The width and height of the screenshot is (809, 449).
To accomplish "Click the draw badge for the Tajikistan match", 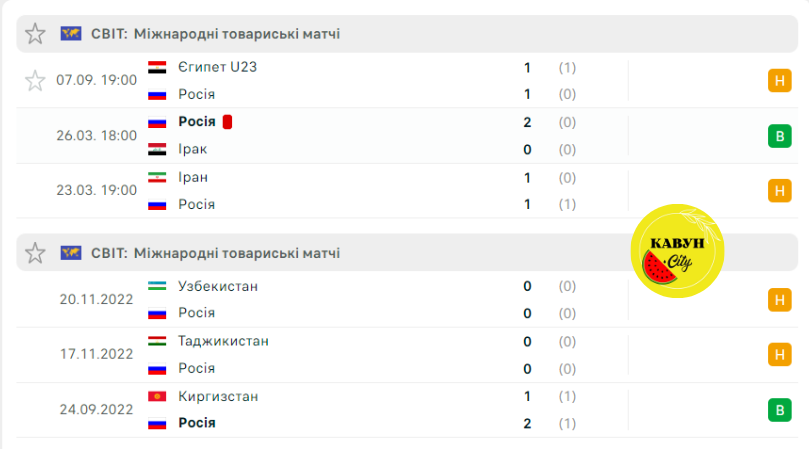I will click(x=780, y=355).
